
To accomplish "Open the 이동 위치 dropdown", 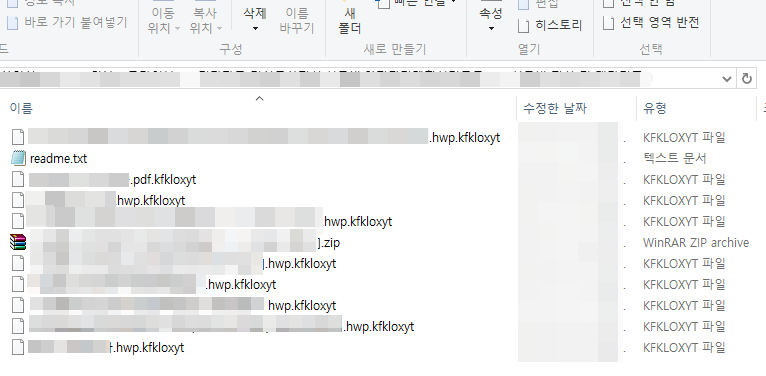I will (164, 21).
